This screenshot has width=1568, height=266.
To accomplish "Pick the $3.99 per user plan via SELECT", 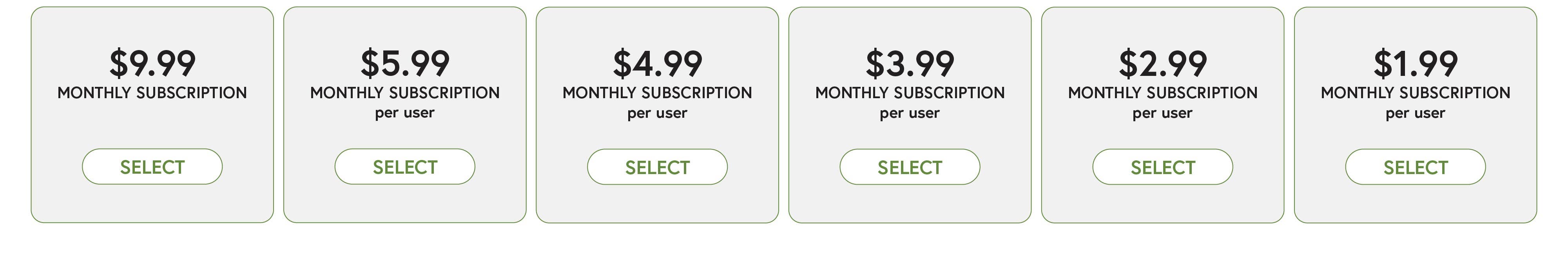I will (910, 167).
